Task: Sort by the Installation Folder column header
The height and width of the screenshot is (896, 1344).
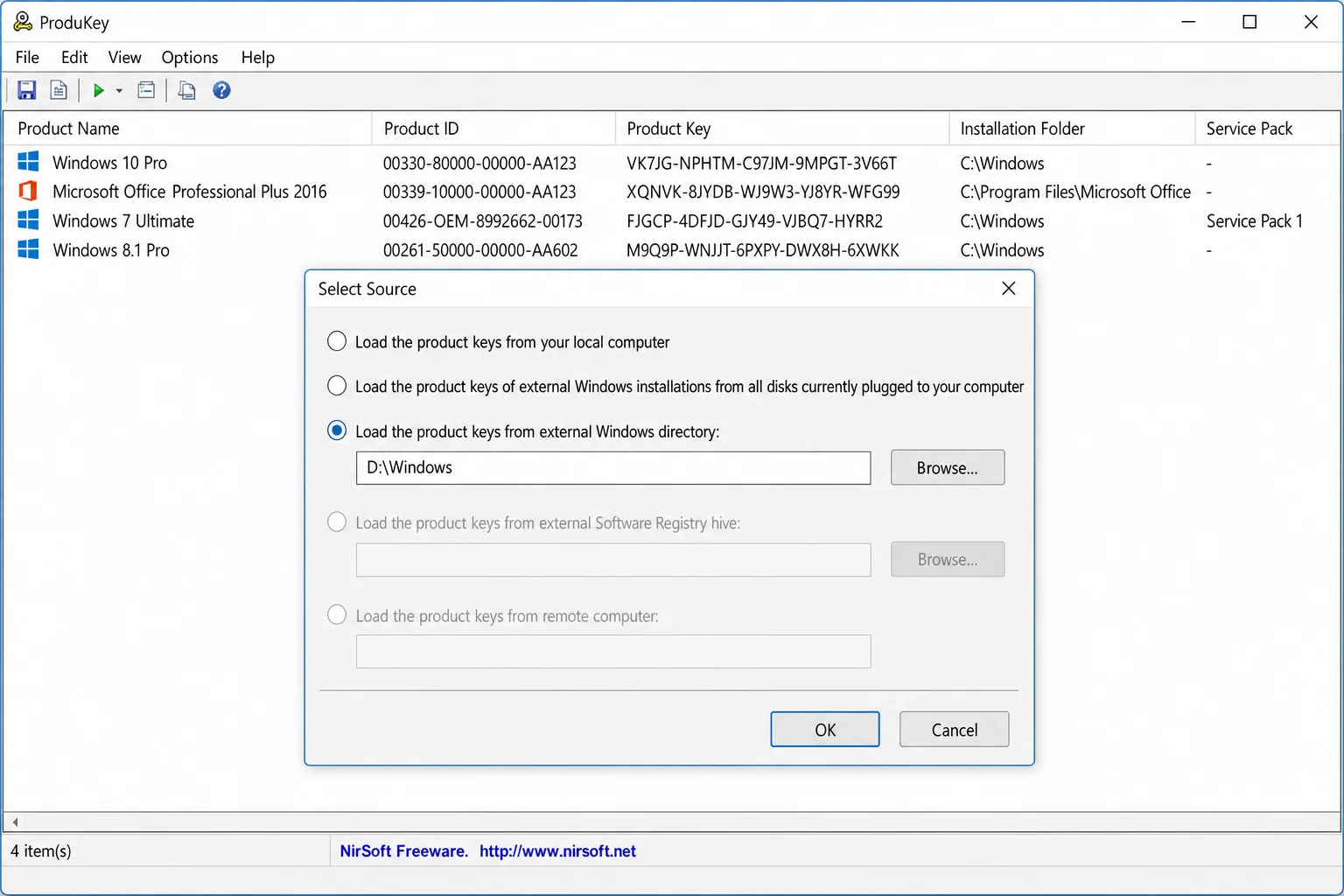Action: tap(1073, 129)
